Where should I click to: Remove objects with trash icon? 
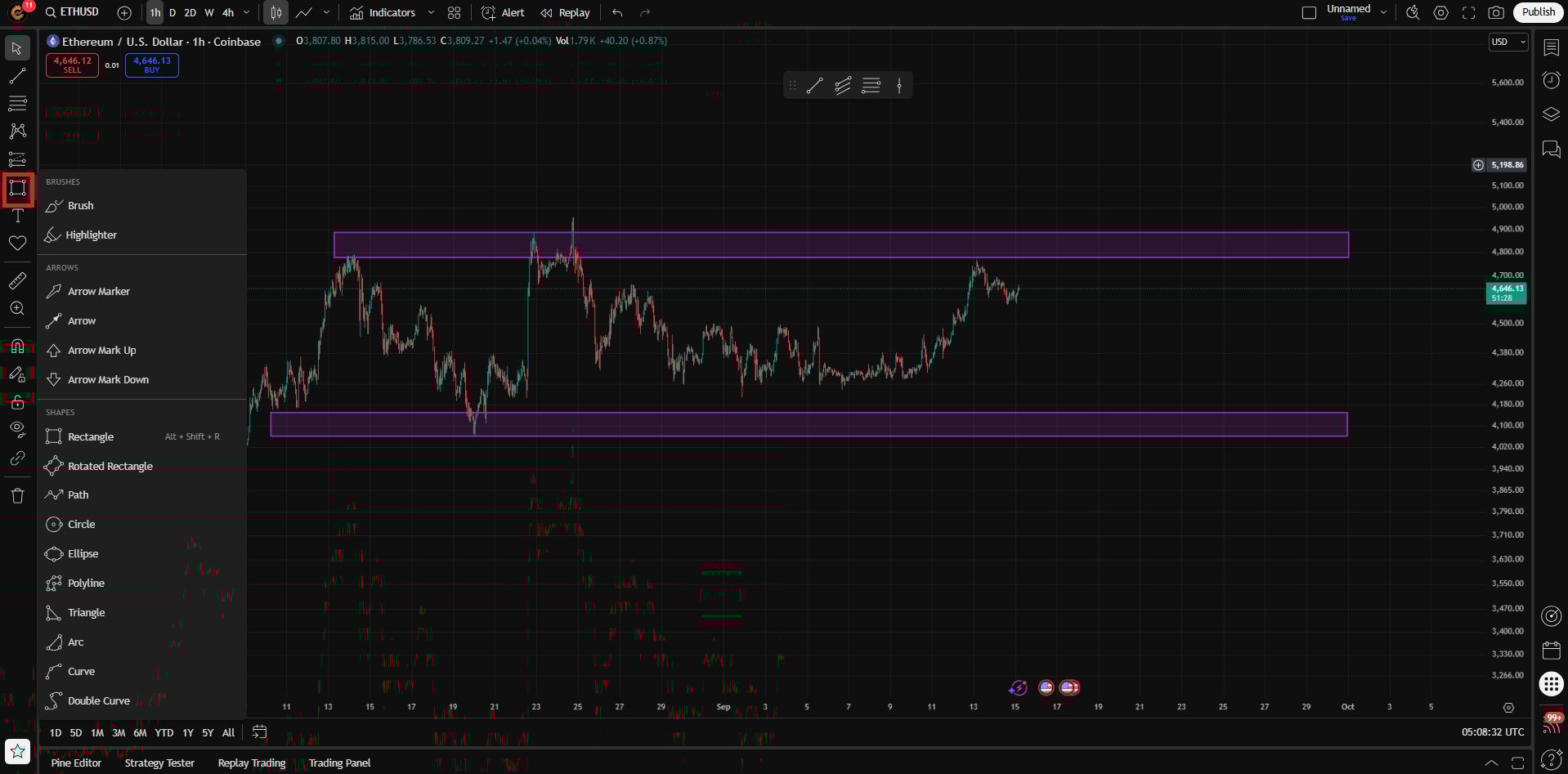[17, 495]
